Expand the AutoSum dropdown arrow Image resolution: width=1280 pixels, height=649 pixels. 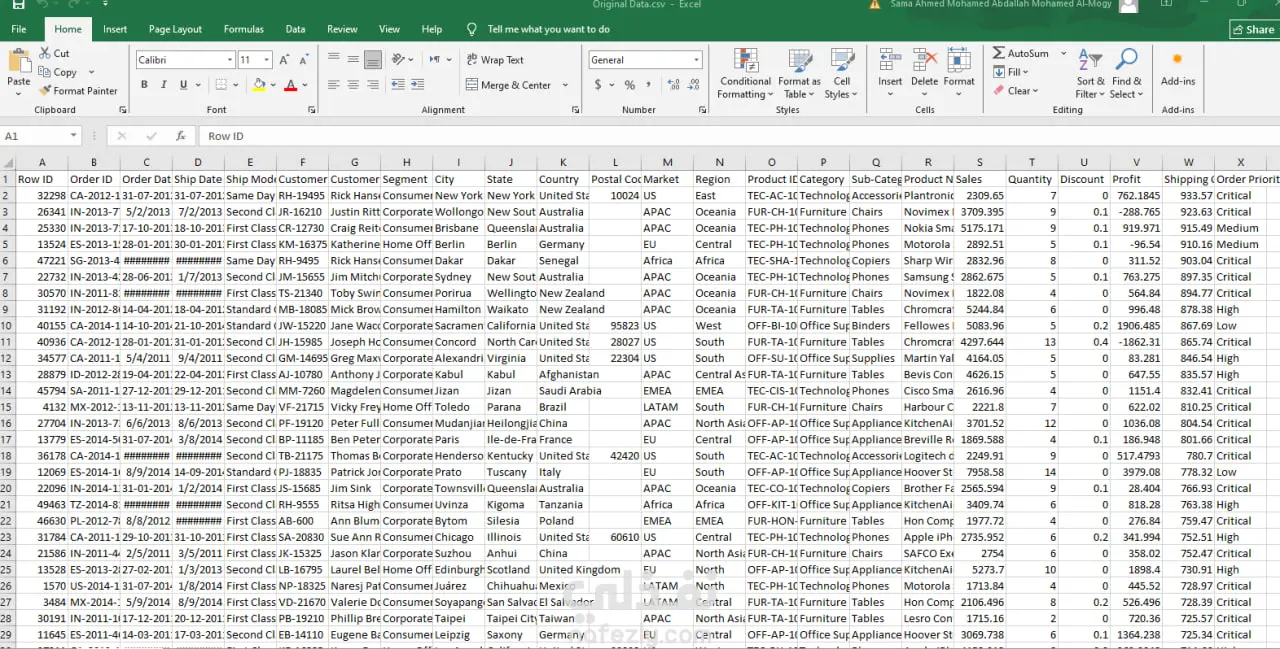pos(1063,53)
